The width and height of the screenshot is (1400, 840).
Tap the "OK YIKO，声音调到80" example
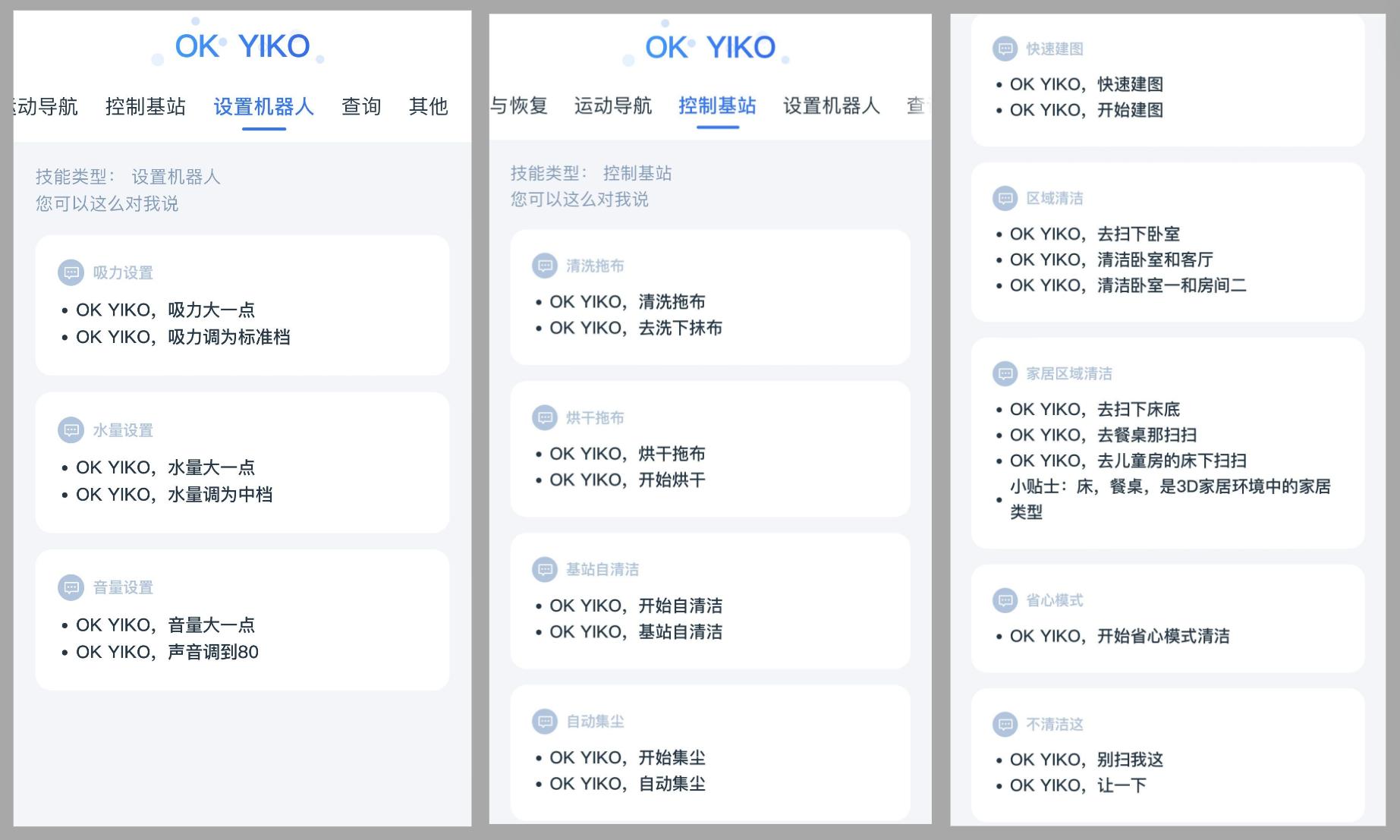pyautogui.click(x=167, y=652)
